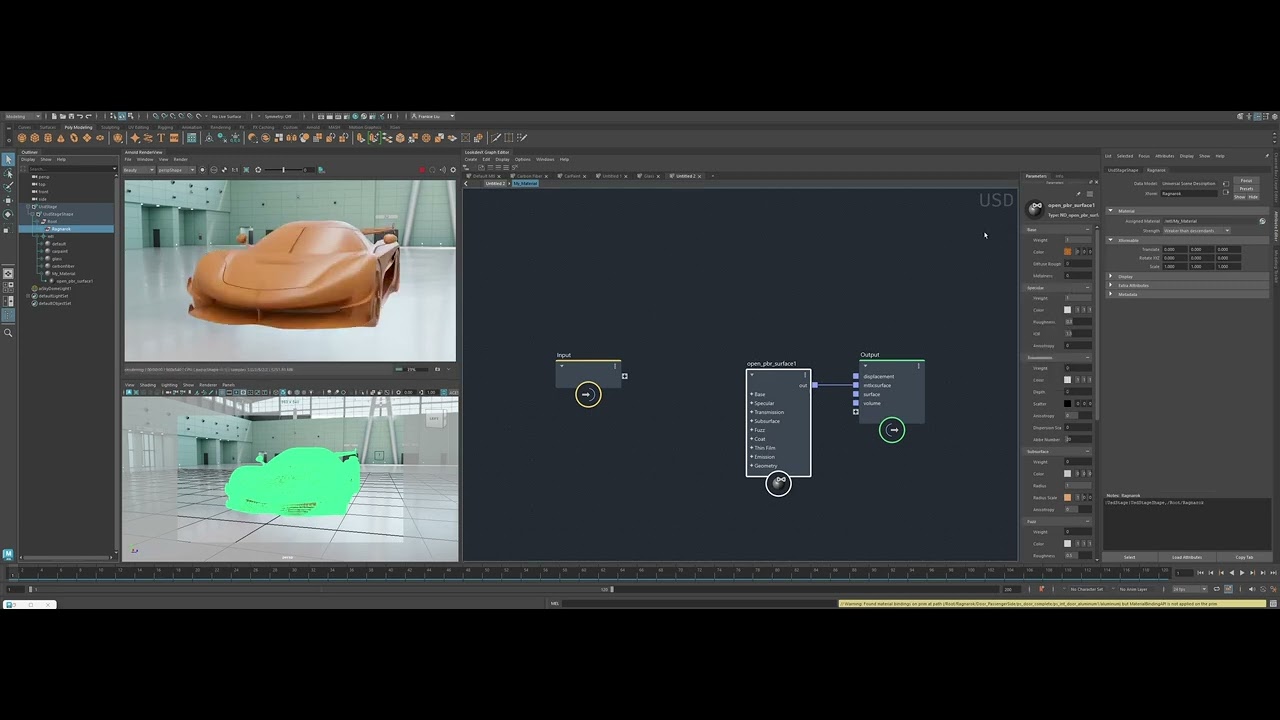Switch to the Poly Modeling shelf tab
The width and height of the screenshot is (1280, 720).
[78, 127]
